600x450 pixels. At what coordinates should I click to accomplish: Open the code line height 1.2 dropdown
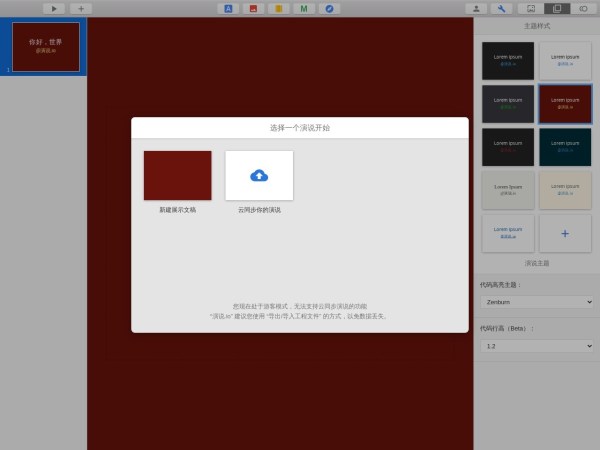pos(537,345)
